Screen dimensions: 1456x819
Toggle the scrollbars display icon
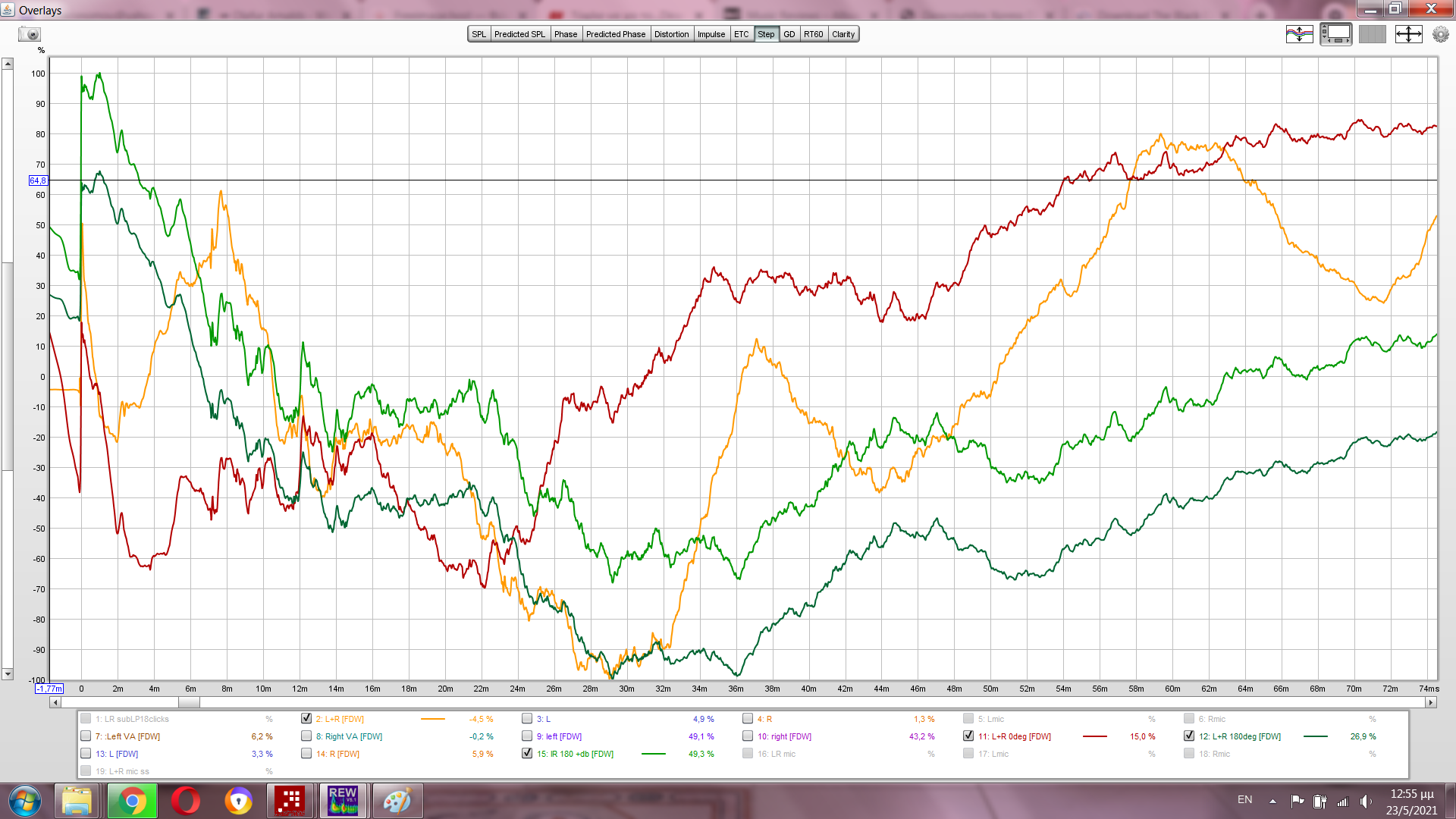pyautogui.click(x=1335, y=34)
